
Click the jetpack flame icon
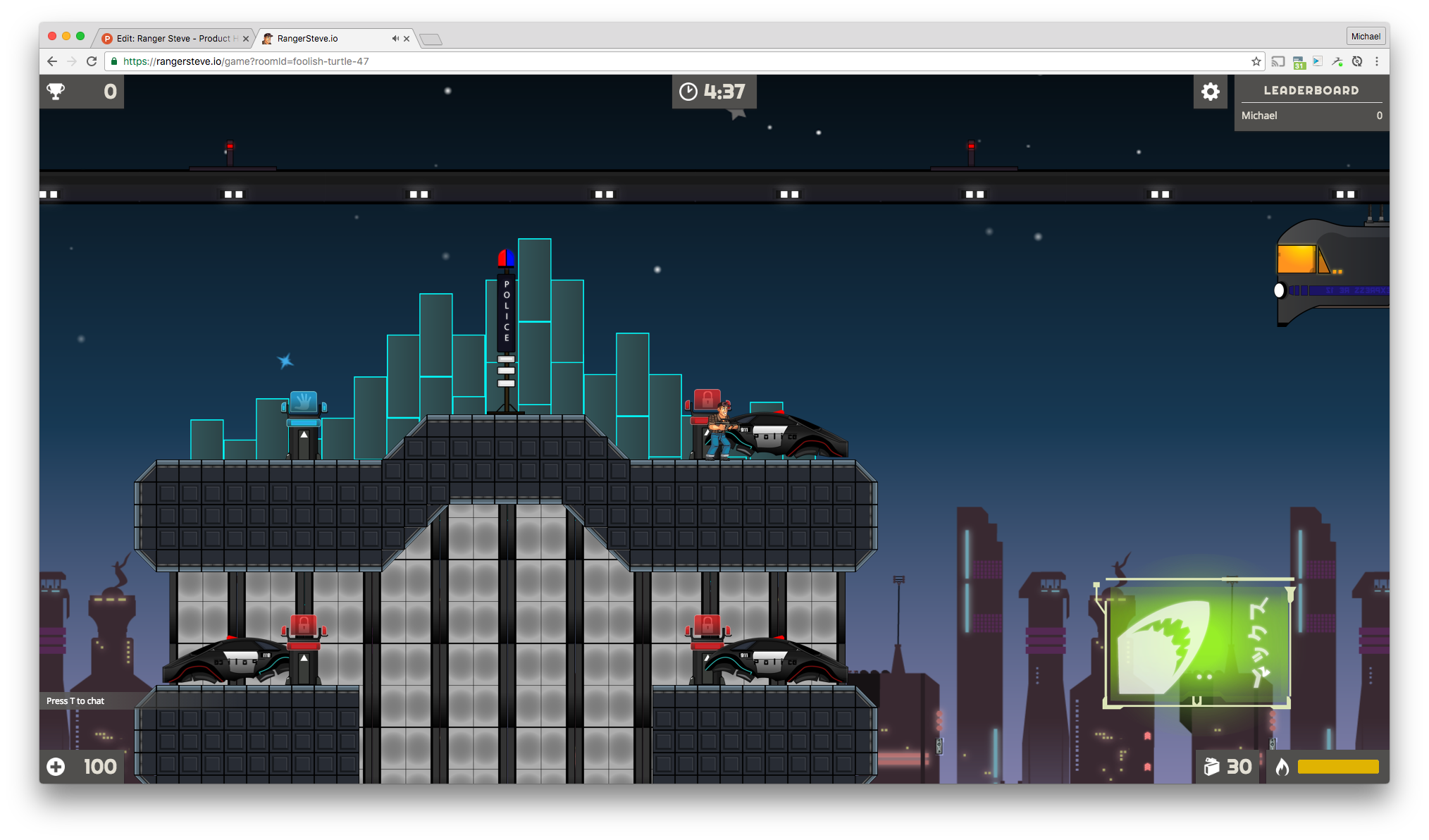(1282, 767)
